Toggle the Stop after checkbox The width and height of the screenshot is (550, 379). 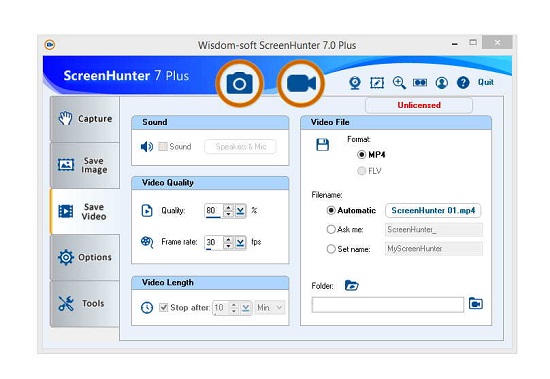[x=163, y=307]
